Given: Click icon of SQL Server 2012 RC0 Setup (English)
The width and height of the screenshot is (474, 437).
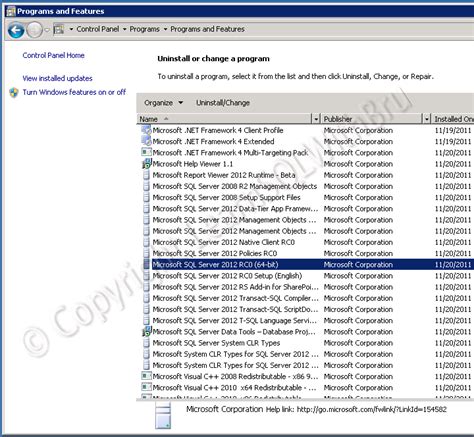Looking at the screenshot, I should coord(146,276).
